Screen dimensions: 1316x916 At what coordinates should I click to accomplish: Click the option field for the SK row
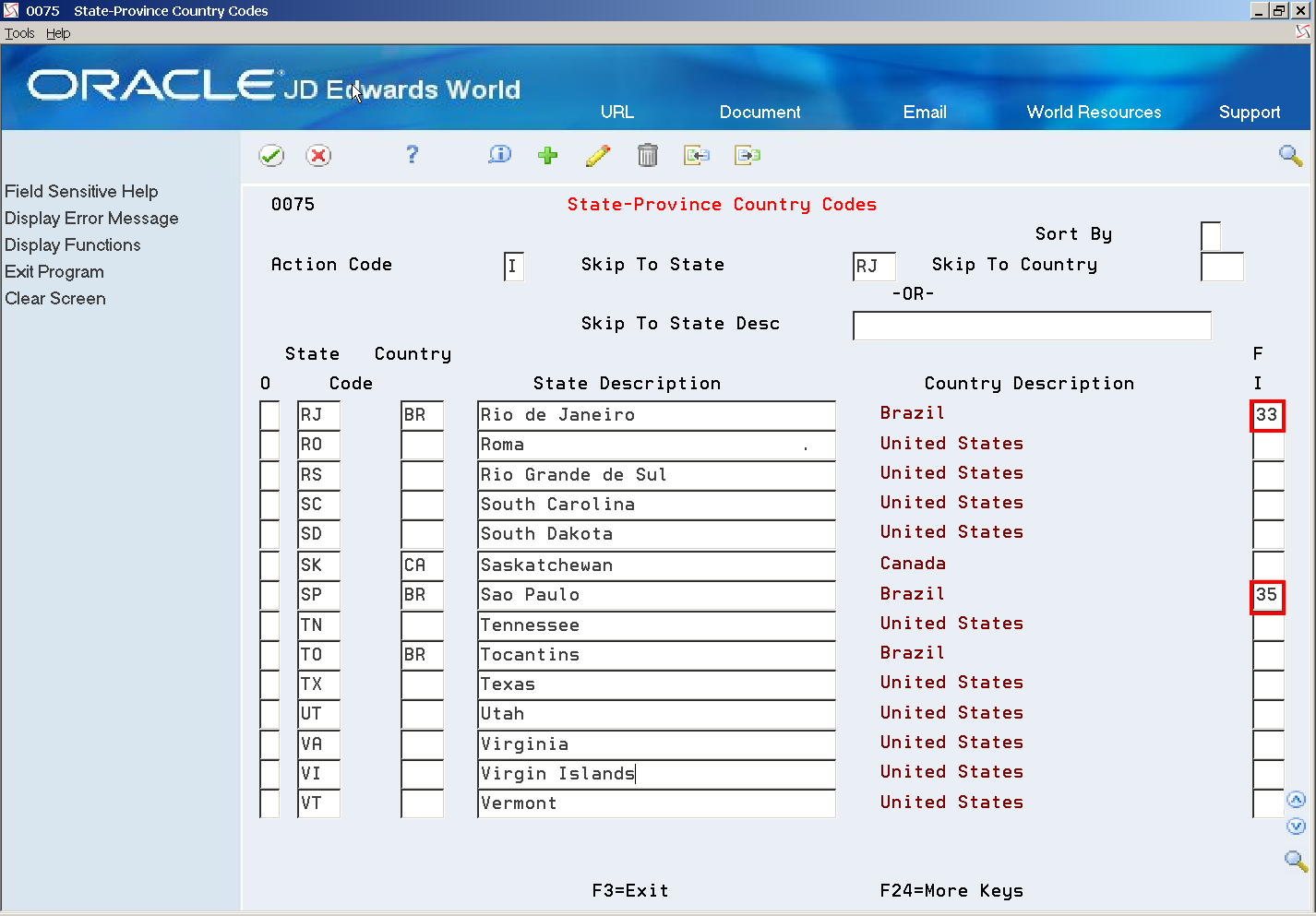[269, 565]
